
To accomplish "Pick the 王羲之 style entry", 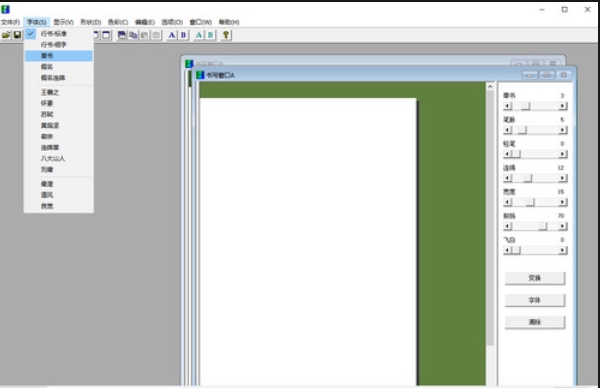I will click(59, 92).
